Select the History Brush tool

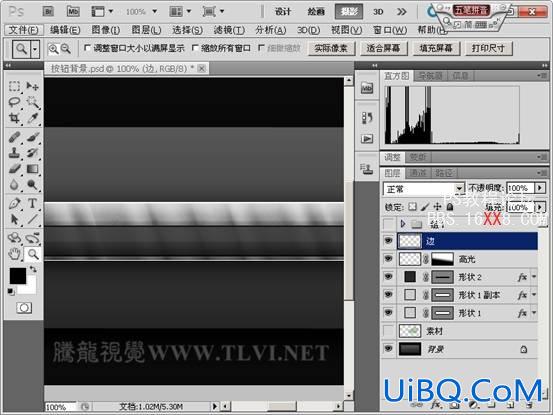32,153
